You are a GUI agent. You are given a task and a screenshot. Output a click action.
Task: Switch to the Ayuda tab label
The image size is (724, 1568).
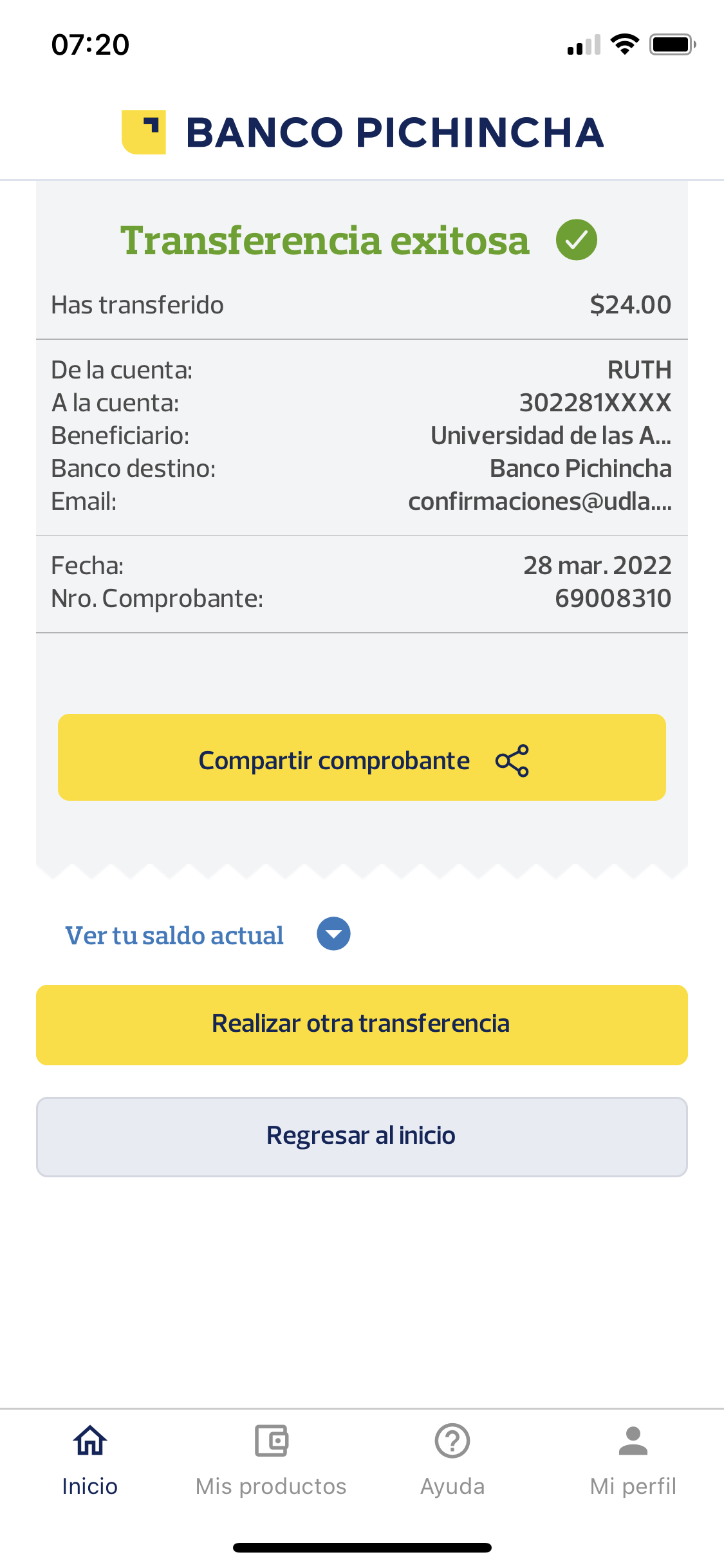click(x=452, y=1486)
